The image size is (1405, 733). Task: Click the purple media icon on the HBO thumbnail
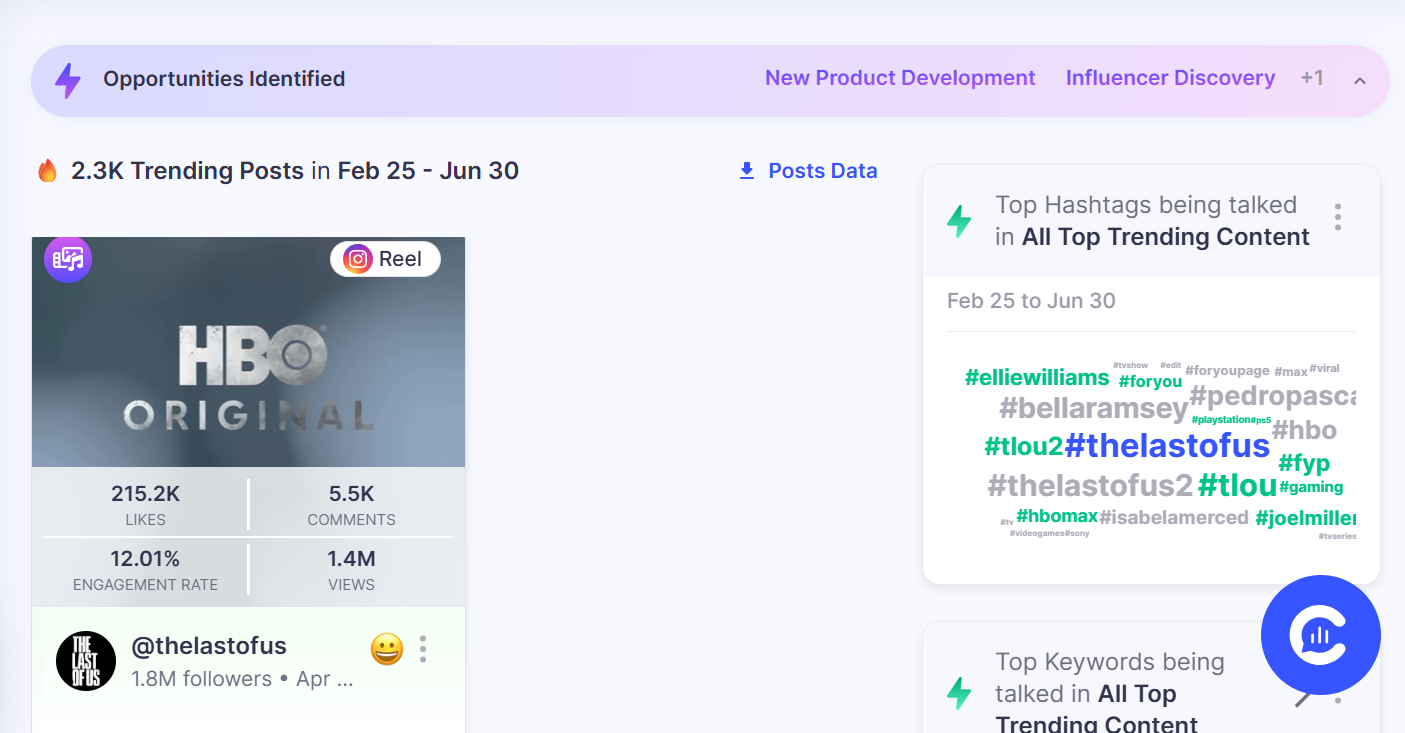click(68, 260)
